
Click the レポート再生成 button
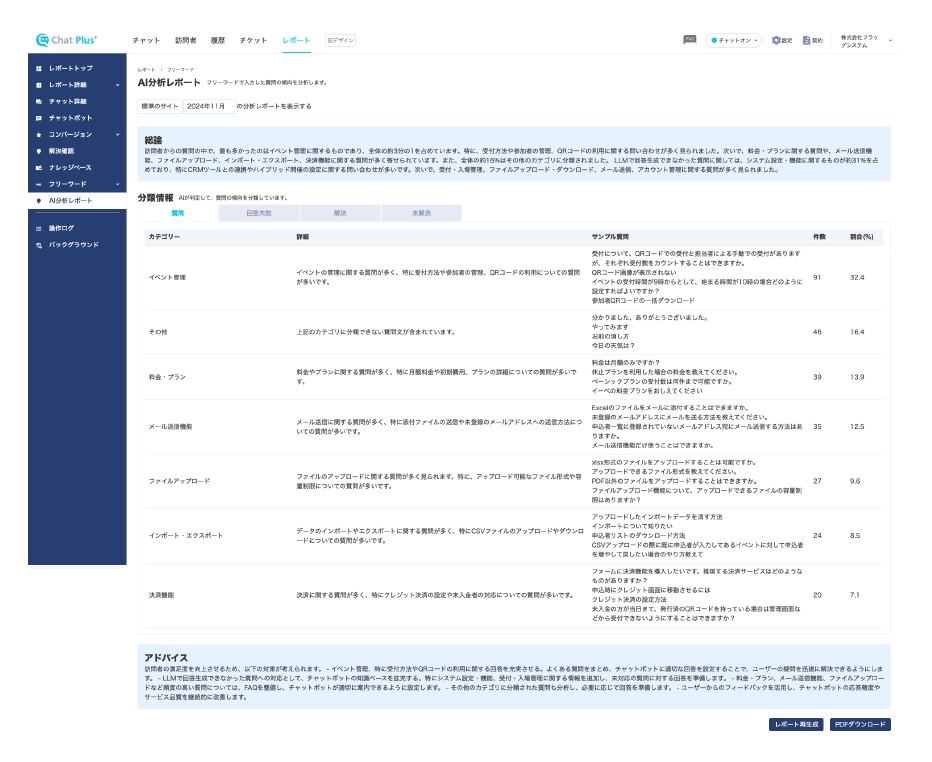click(795, 724)
